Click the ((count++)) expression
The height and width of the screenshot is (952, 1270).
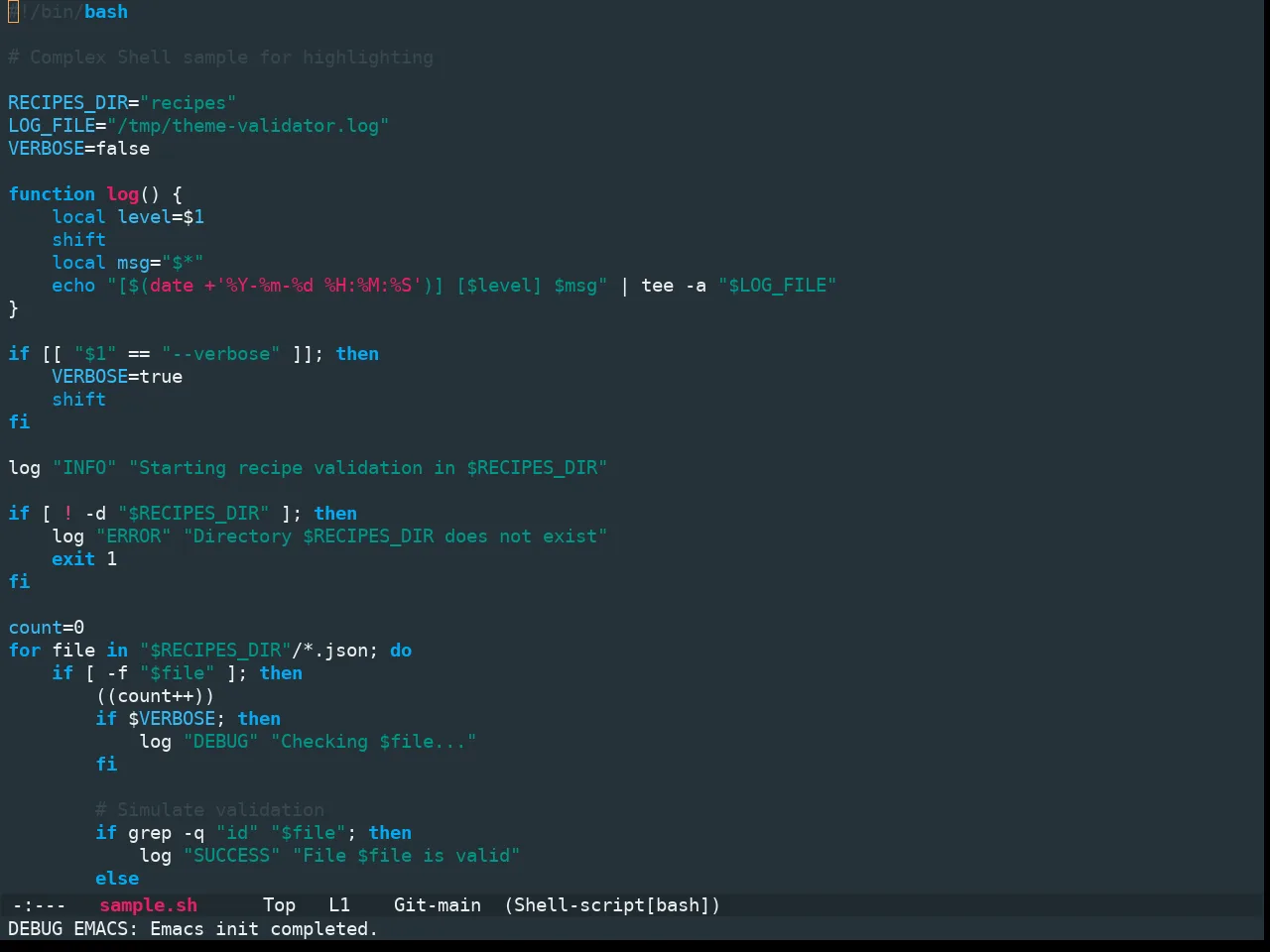tap(156, 696)
